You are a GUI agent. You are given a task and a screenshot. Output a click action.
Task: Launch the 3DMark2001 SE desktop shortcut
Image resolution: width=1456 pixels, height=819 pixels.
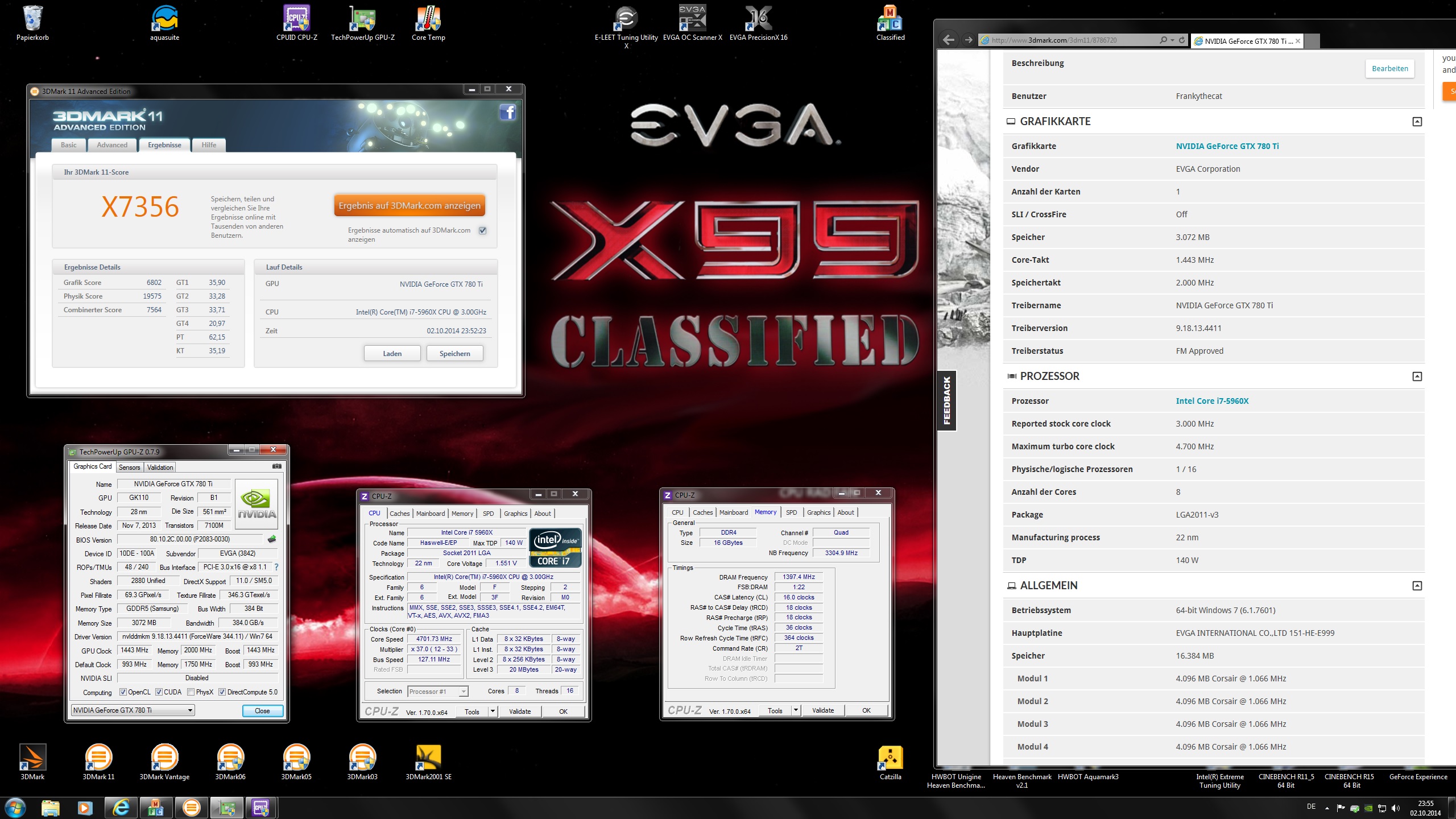tap(428, 762)
